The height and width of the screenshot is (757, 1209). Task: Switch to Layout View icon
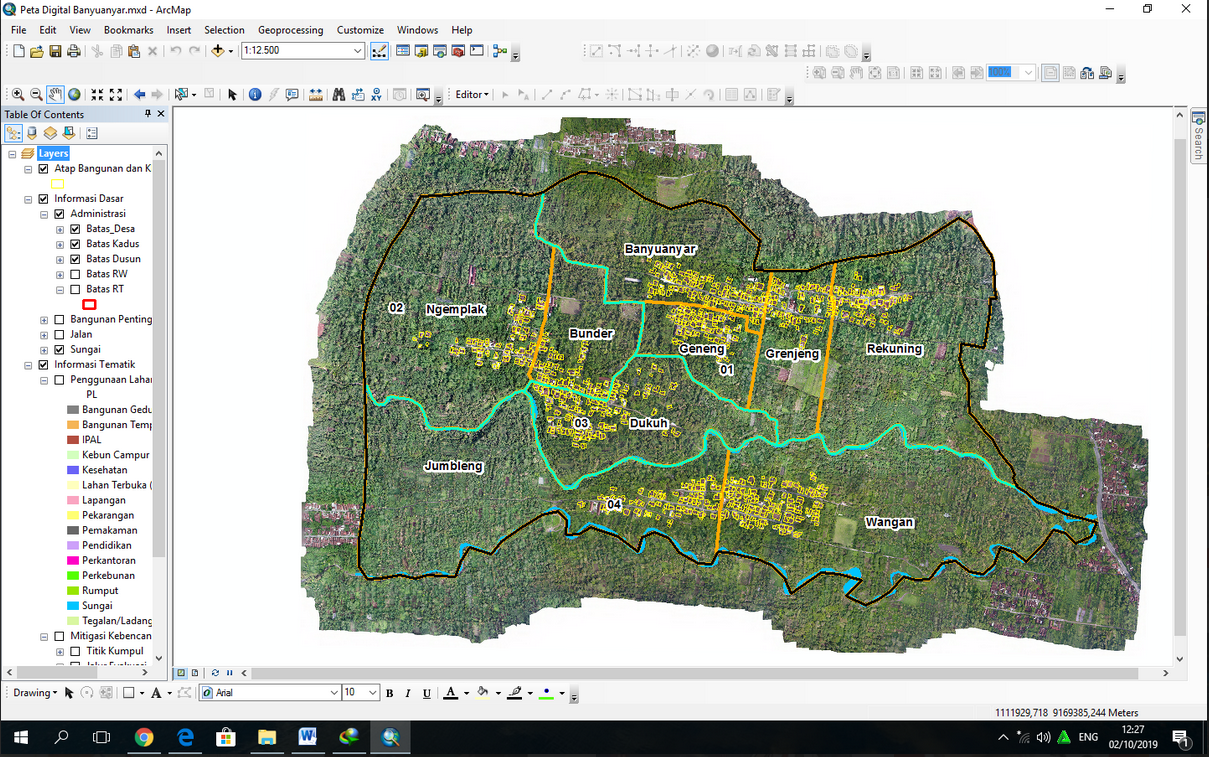pos(195,673)
